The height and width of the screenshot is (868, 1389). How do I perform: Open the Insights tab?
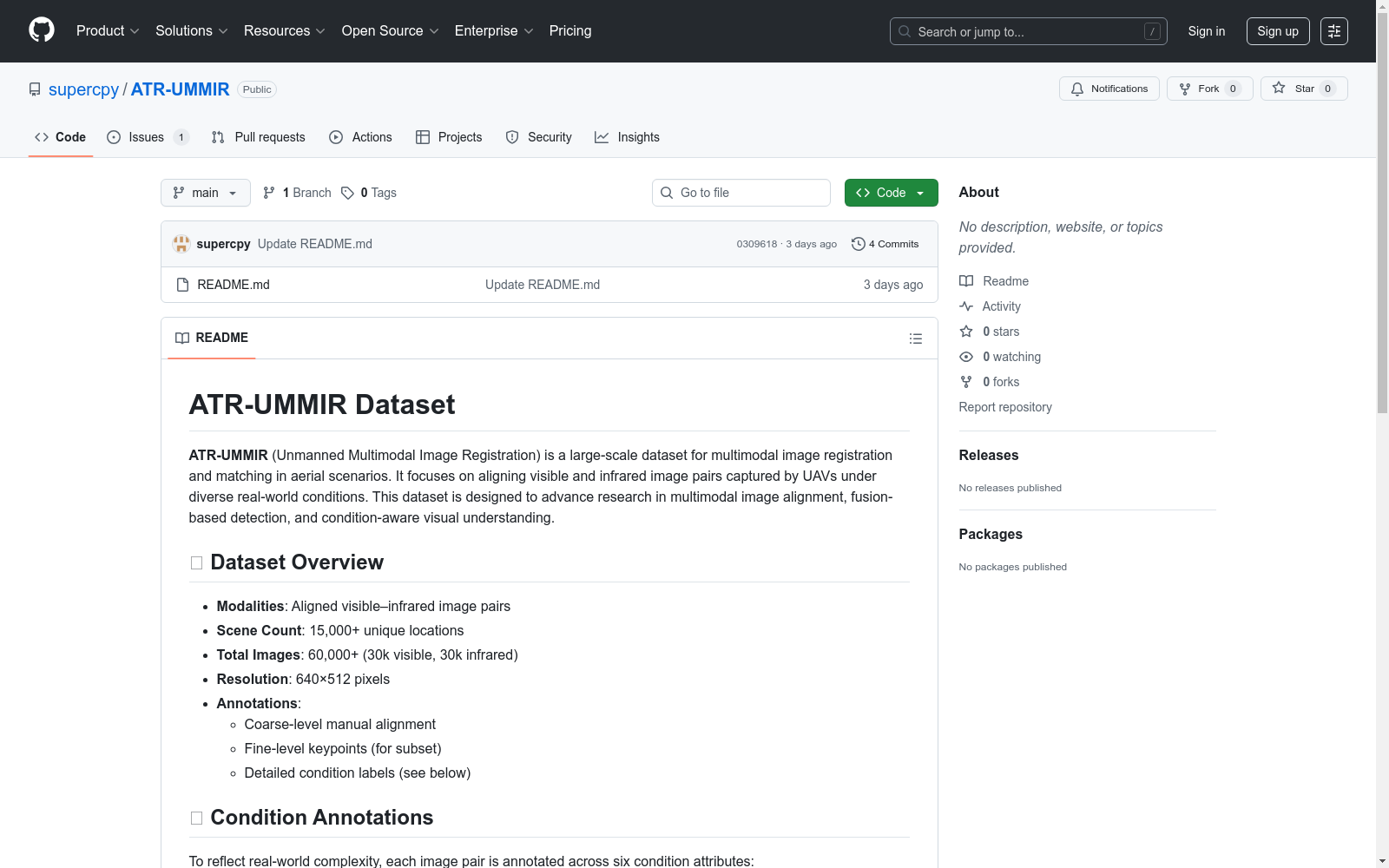627,137
